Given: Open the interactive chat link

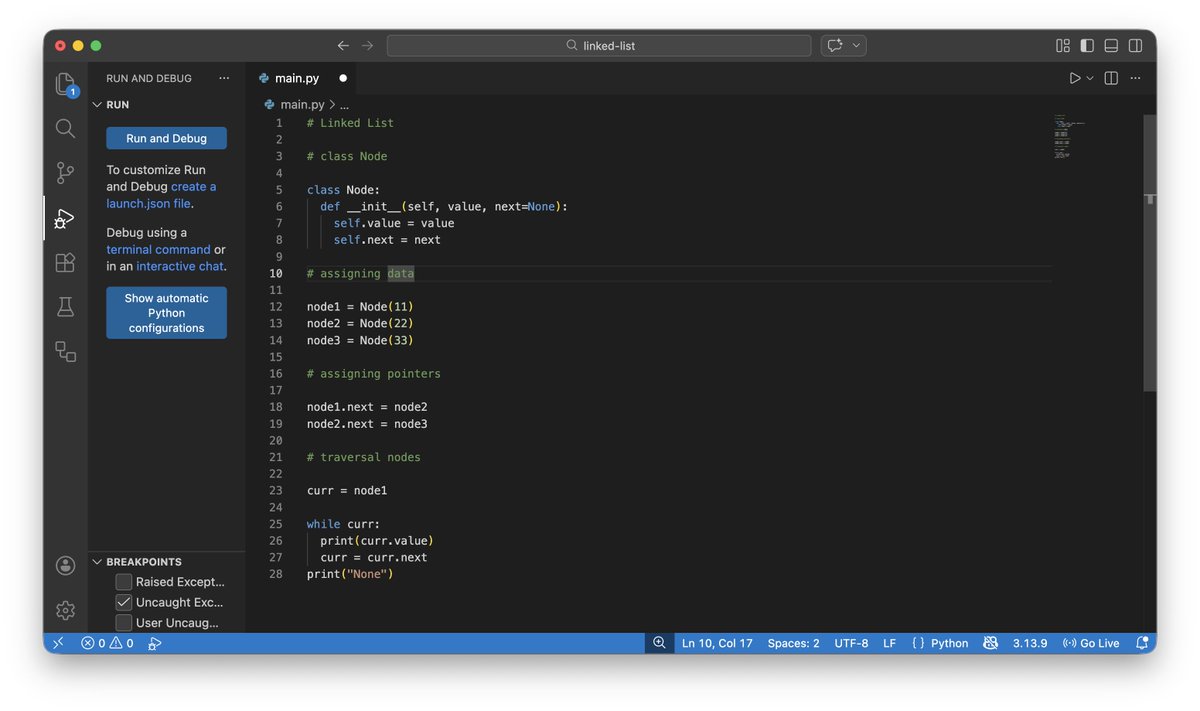Looking at the screenshot, I should [x=180, y=266].
